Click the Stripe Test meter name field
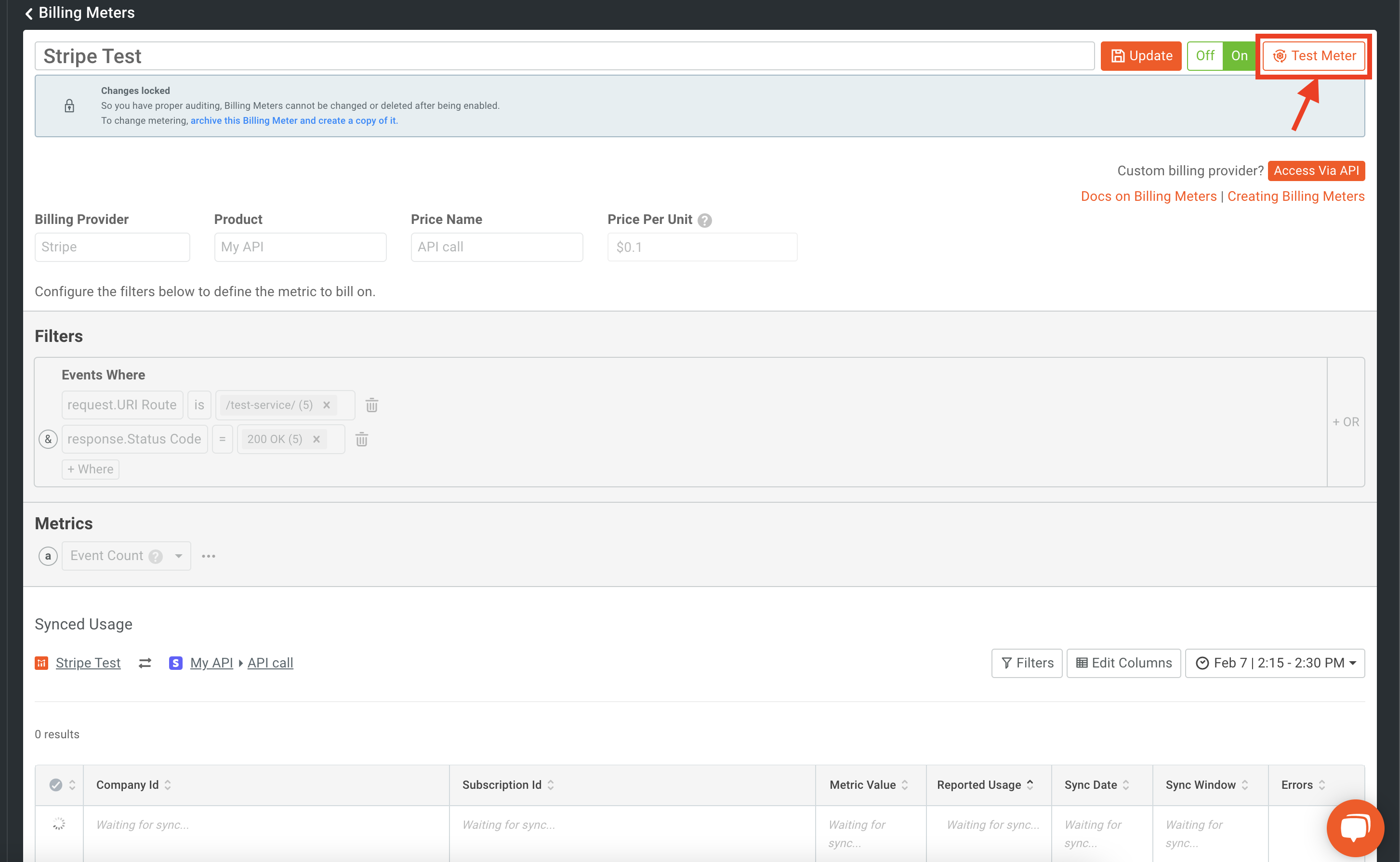This screenshot has width=1400, height=862. point(564,56)
